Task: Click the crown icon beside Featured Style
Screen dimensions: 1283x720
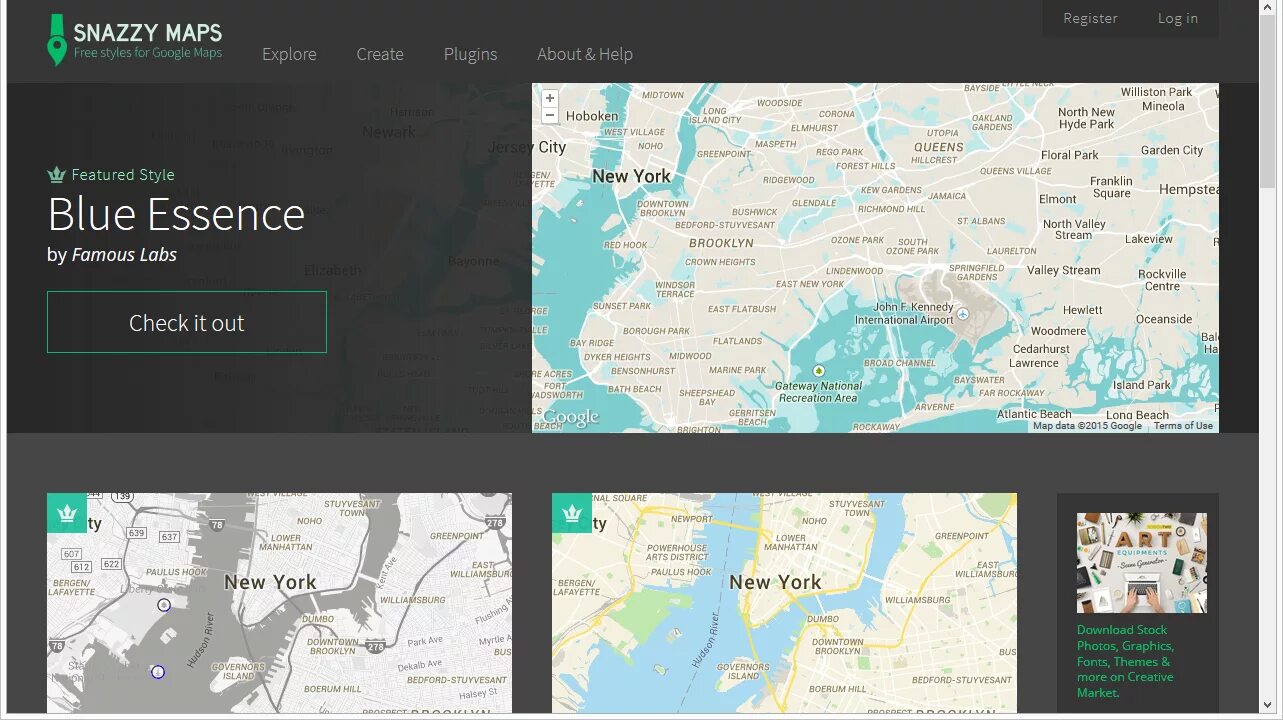Action: (56, 175)
